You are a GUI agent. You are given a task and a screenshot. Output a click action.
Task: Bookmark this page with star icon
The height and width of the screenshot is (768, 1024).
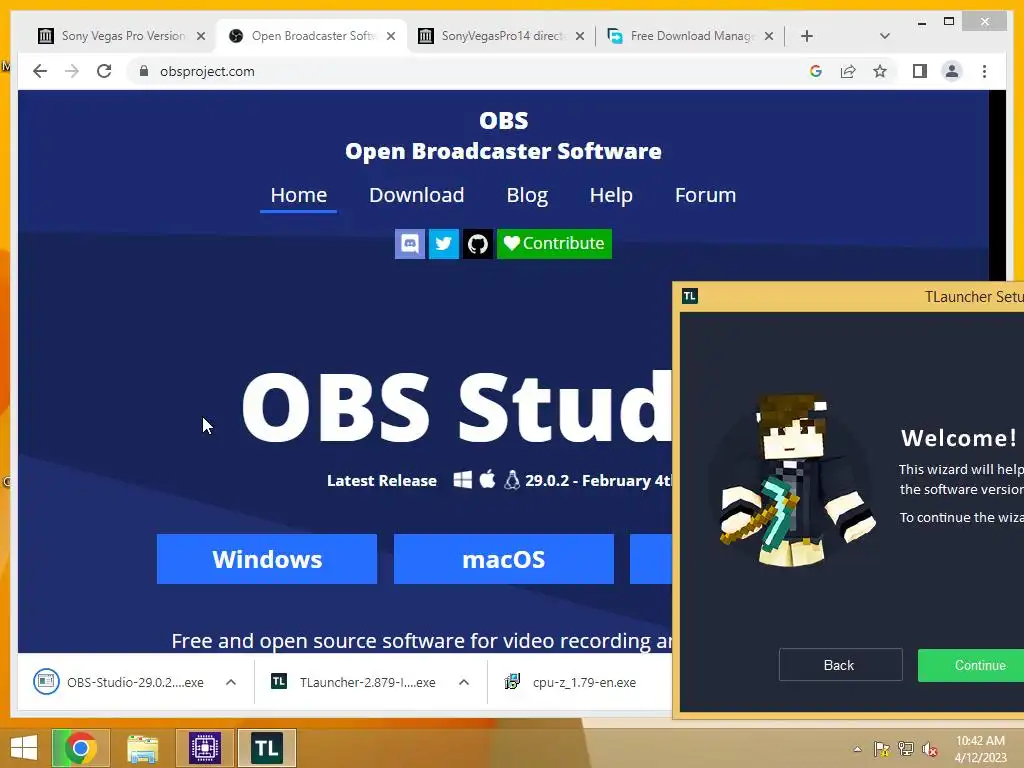point(880,71)
